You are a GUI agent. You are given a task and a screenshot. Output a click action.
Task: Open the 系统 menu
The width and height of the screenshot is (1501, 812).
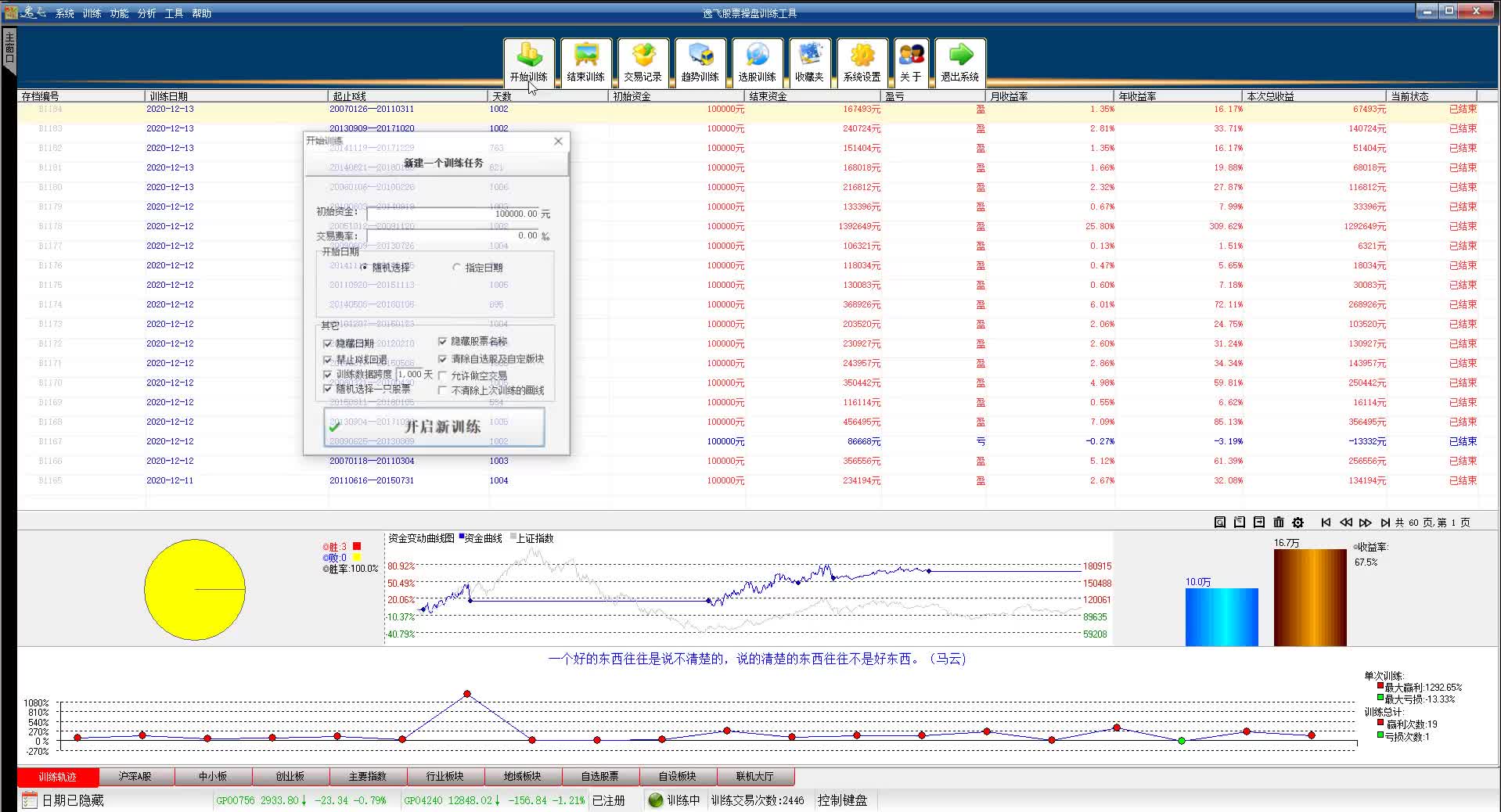(x=65, y=13)
